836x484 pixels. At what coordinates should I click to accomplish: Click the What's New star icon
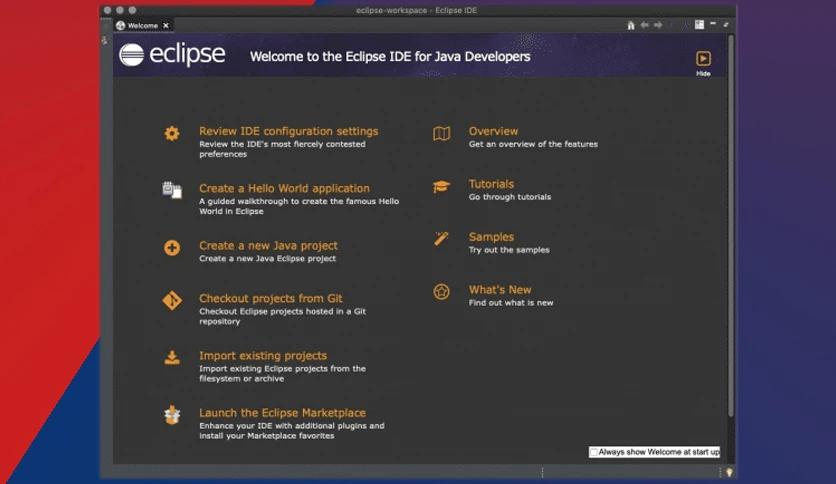pyautogui.click(x=441, y=292)
